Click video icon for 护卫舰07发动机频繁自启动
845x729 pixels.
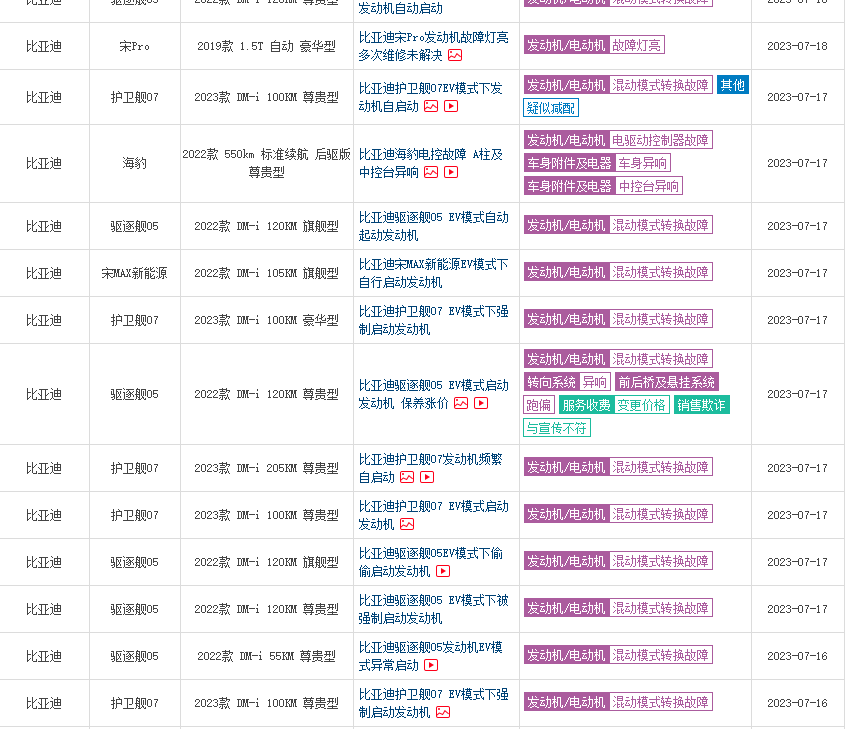(x=427, y=477)
